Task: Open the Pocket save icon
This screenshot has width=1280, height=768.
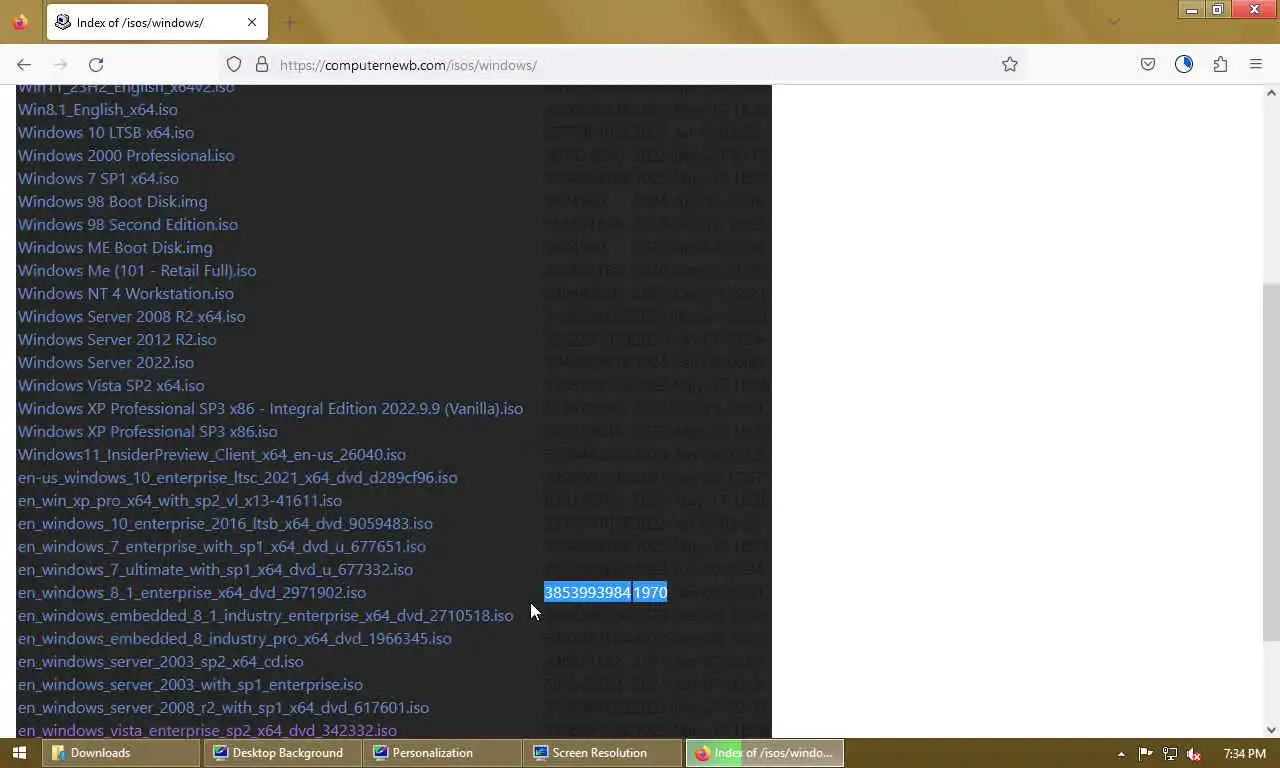Action: point(1148,64)
